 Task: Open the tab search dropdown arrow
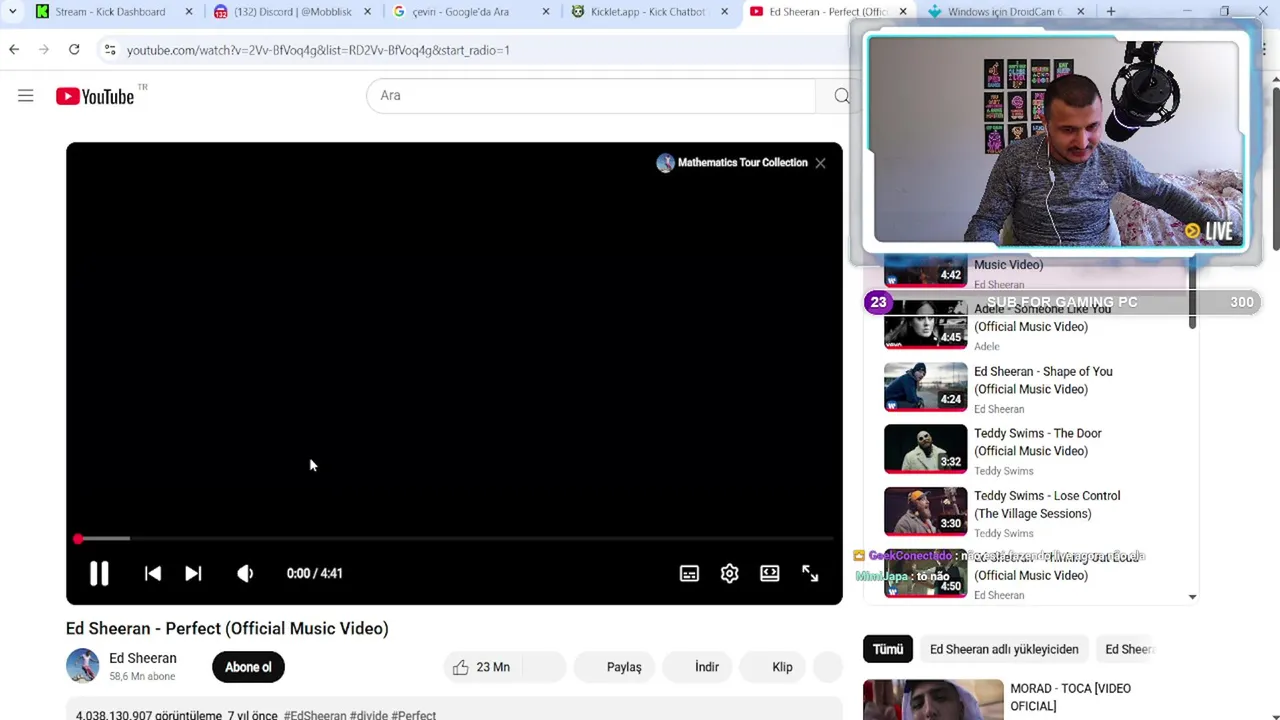click(12, 11)
